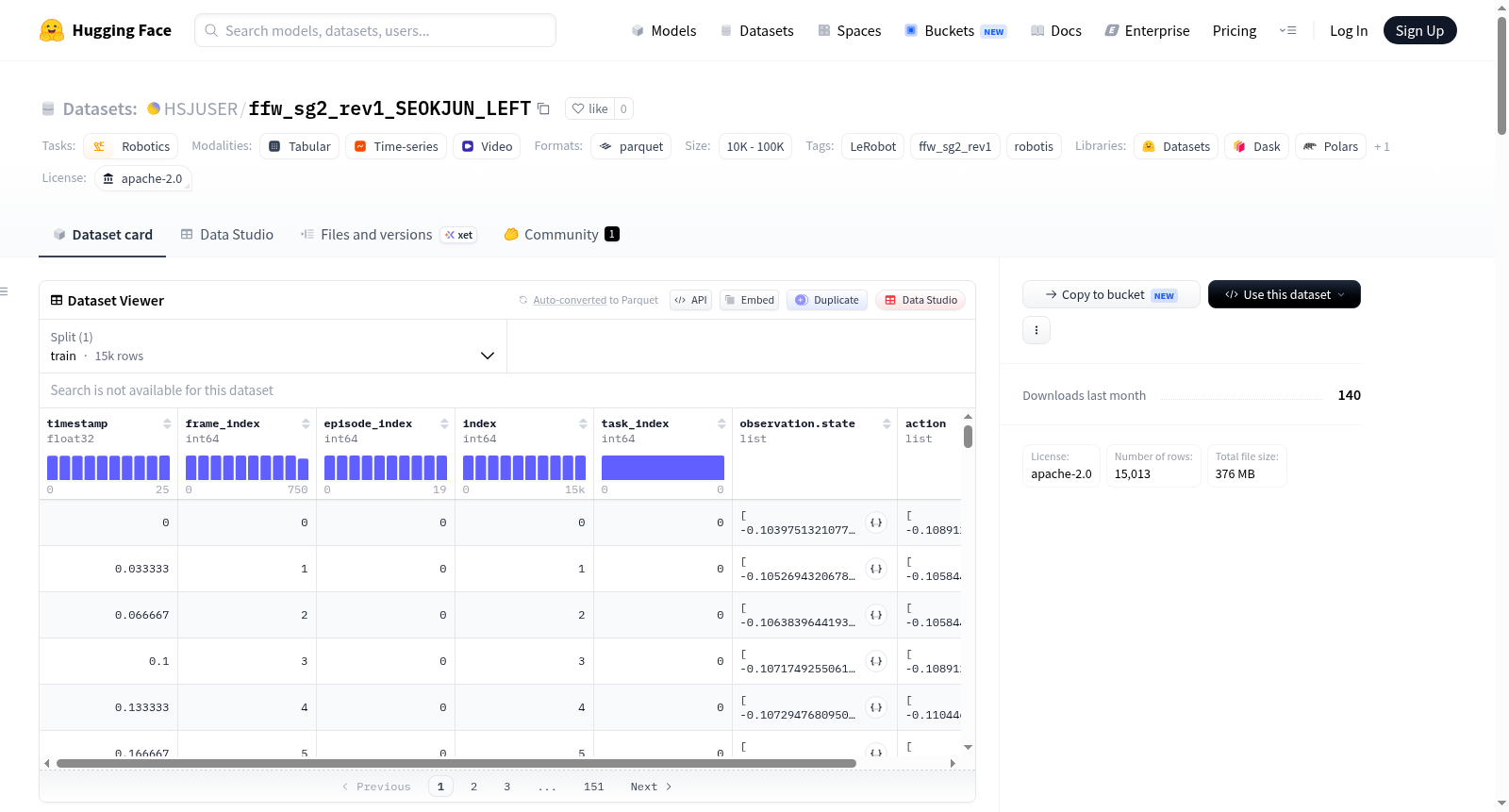The width and height of the screenshot is (1509, 812).
Task: Switch to the Data Studio tab
Action: tap(227, 234)
